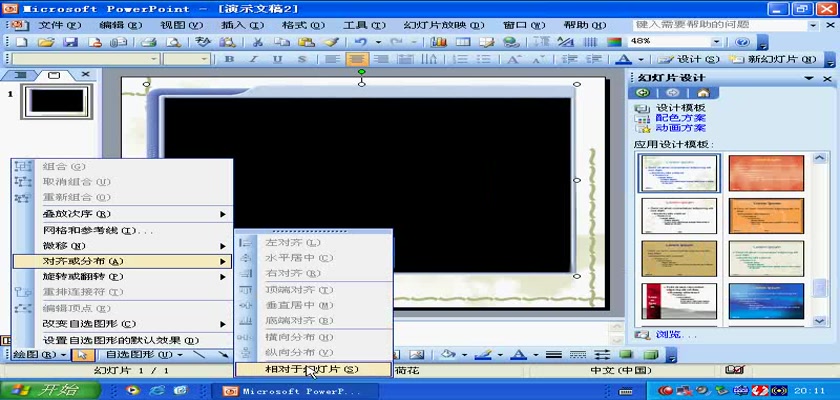Insert a table with the table icon

(462, 42)
